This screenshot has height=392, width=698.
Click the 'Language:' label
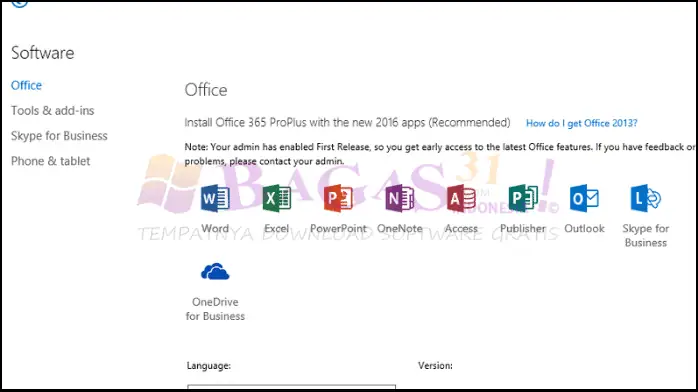coord(209,366)
